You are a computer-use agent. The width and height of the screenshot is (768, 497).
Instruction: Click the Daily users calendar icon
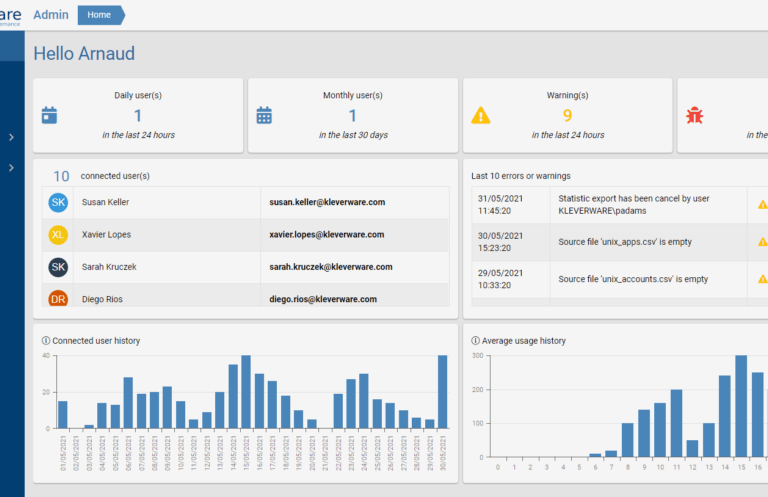[x=49, y=115]
